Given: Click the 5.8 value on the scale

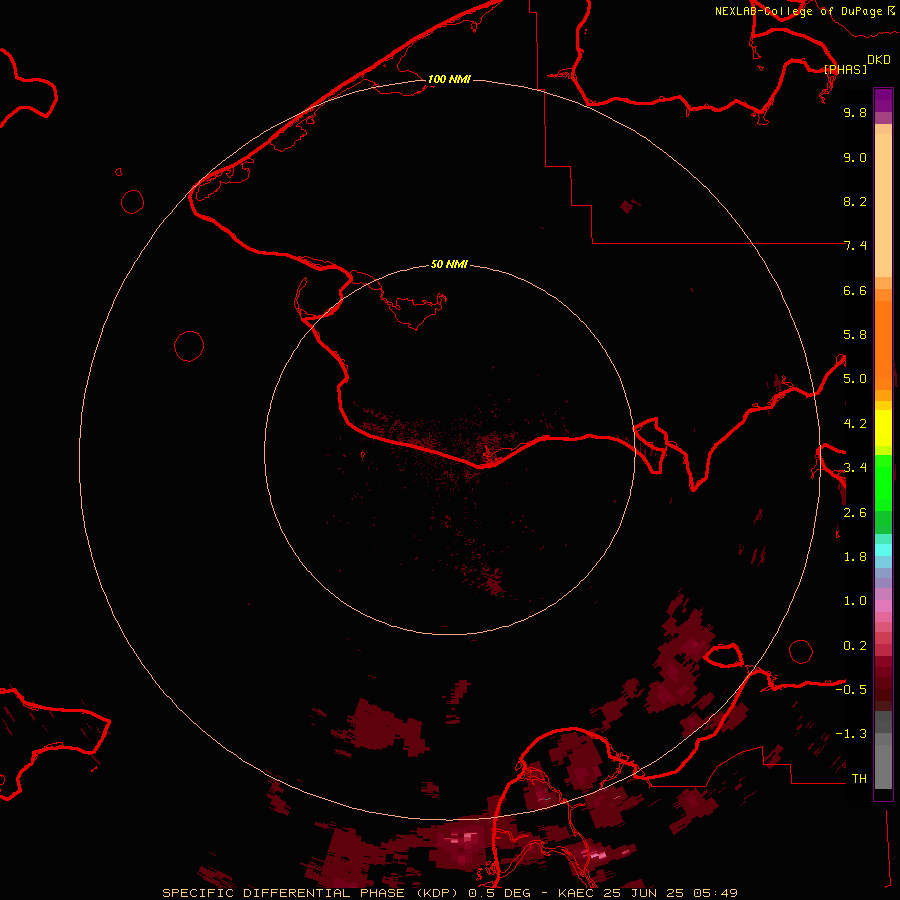Looking at the screenshot, I should tap(855, 335).
